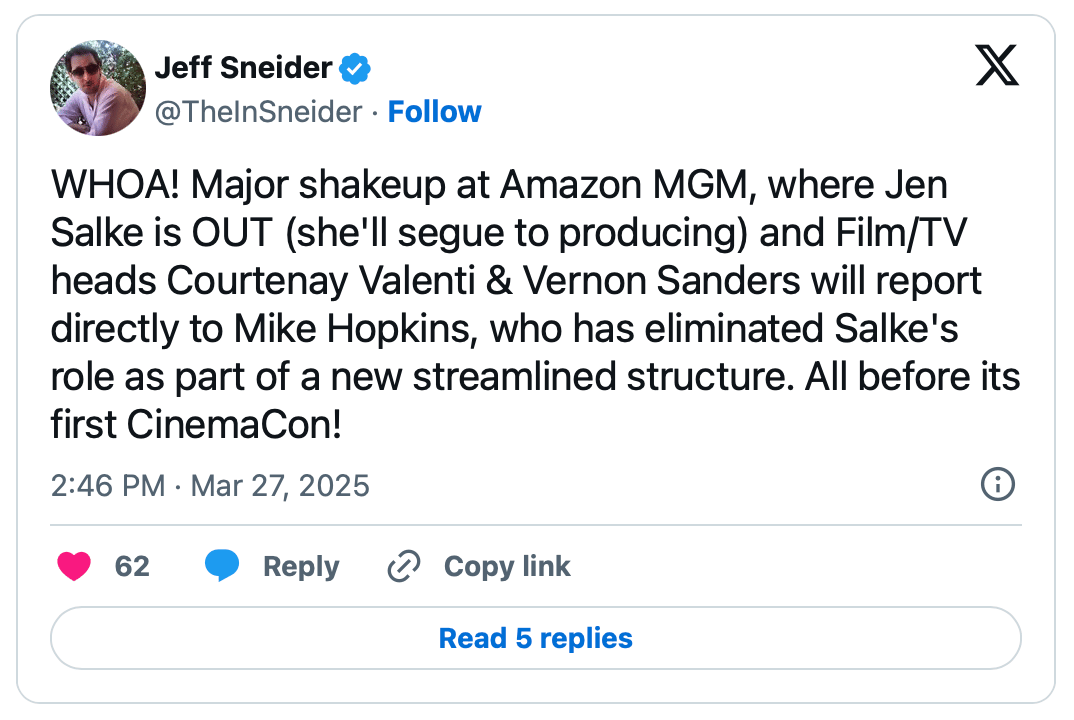Follow Jeff Sneider
The height and width of the screenshot is (720, 1074).
tap(434, 112)
